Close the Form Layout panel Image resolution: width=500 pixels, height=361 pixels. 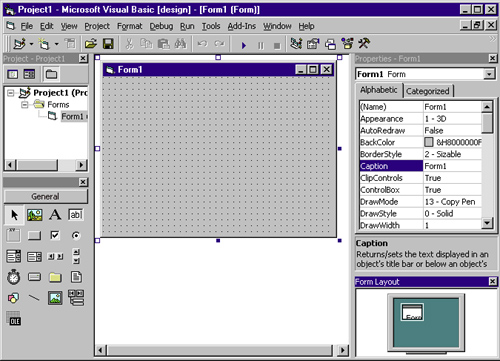coord(493,282)
